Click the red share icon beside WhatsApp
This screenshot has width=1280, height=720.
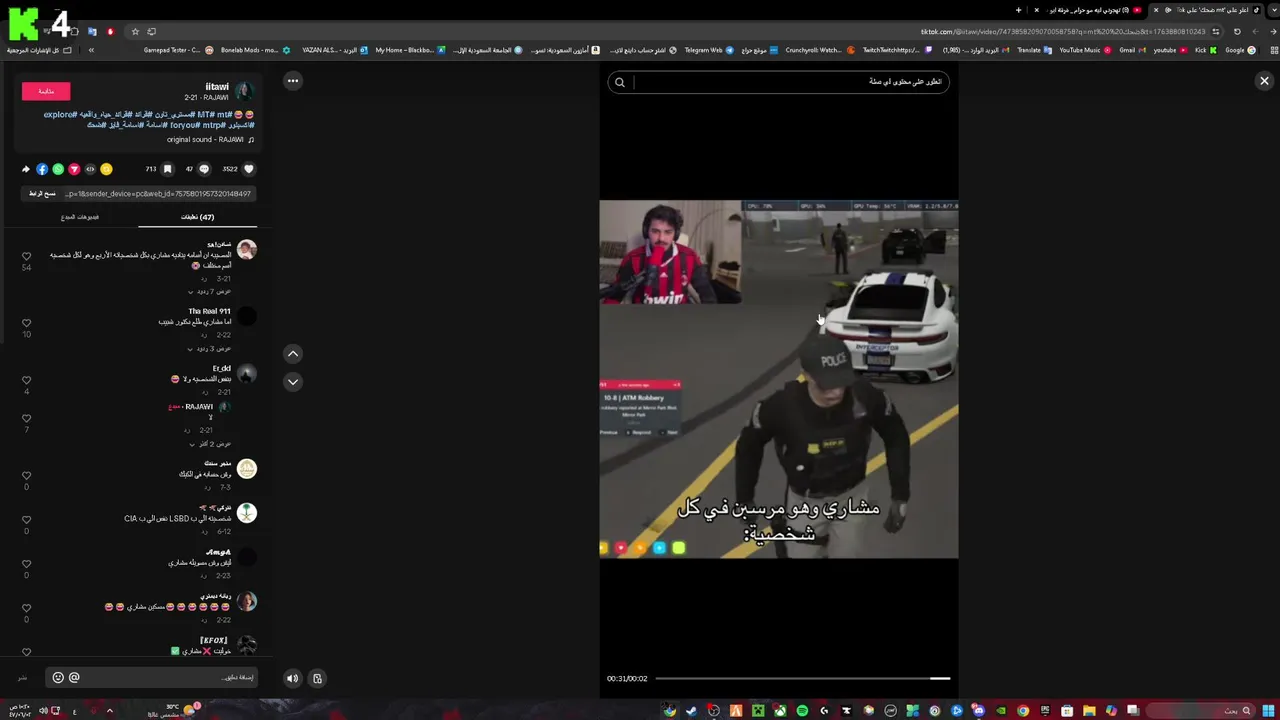tap(74, 169)
